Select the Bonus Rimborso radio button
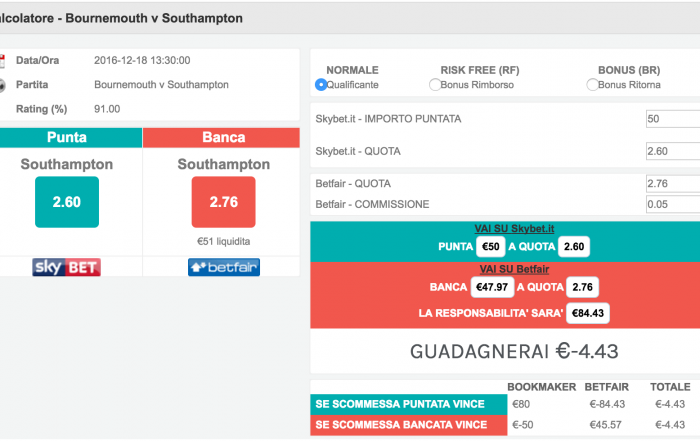Screen dimensions: 700x441 point(435,84)
